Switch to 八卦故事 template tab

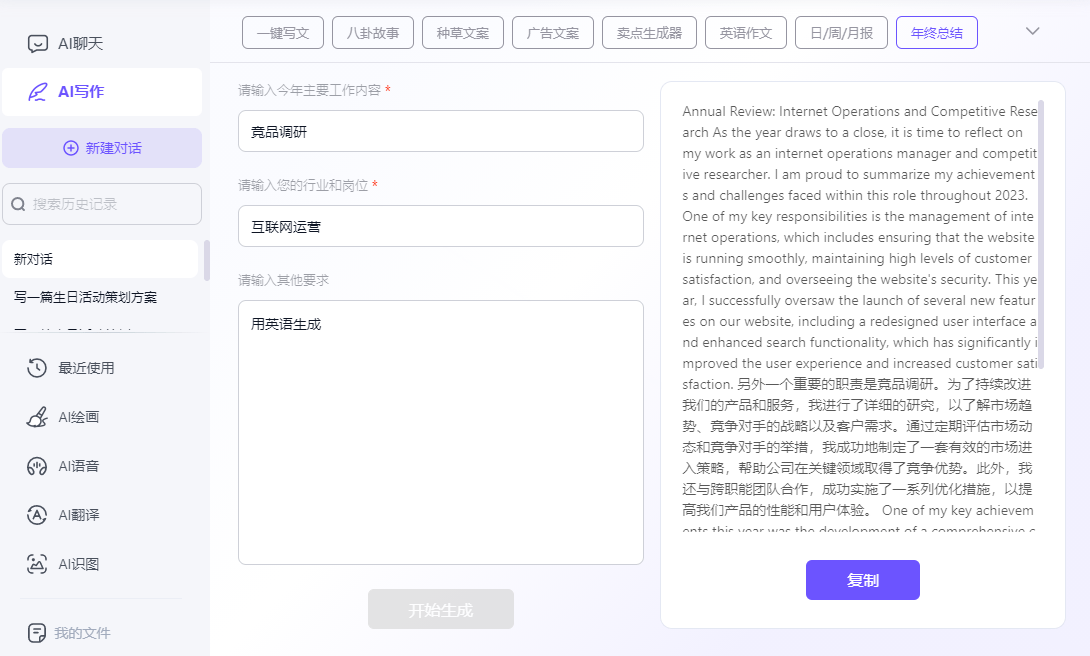coord(373,33)
